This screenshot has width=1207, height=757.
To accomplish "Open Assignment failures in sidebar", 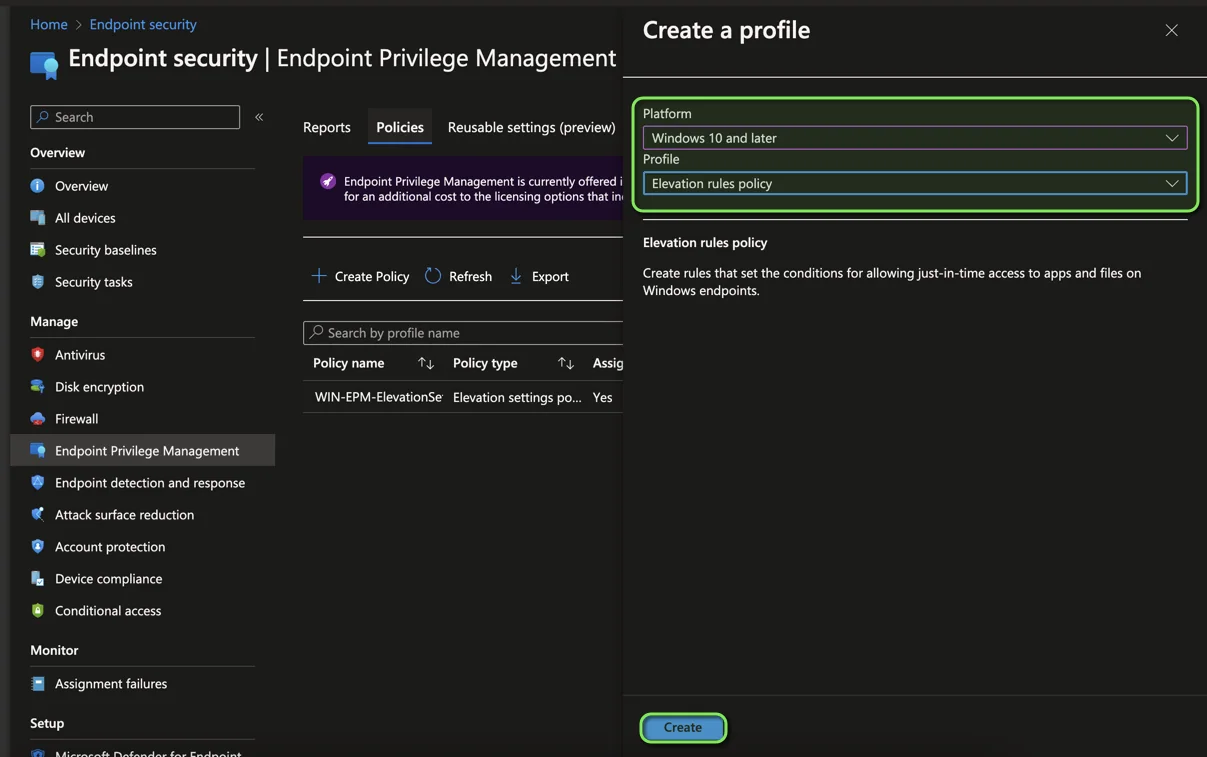I will pyautogui.click(x=111, y=684).
